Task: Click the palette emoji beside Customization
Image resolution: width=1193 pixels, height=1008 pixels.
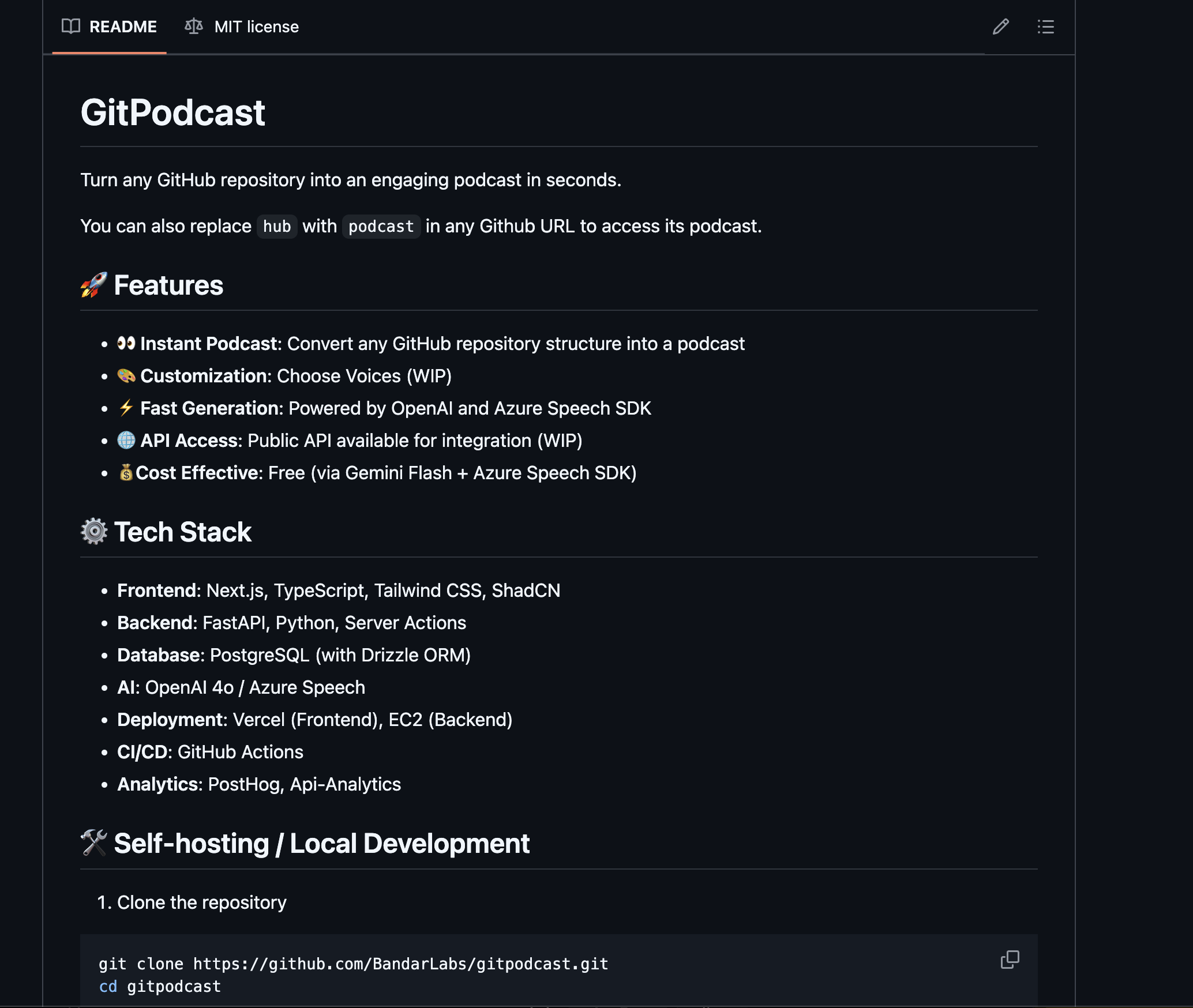Action: click(126, 375)
